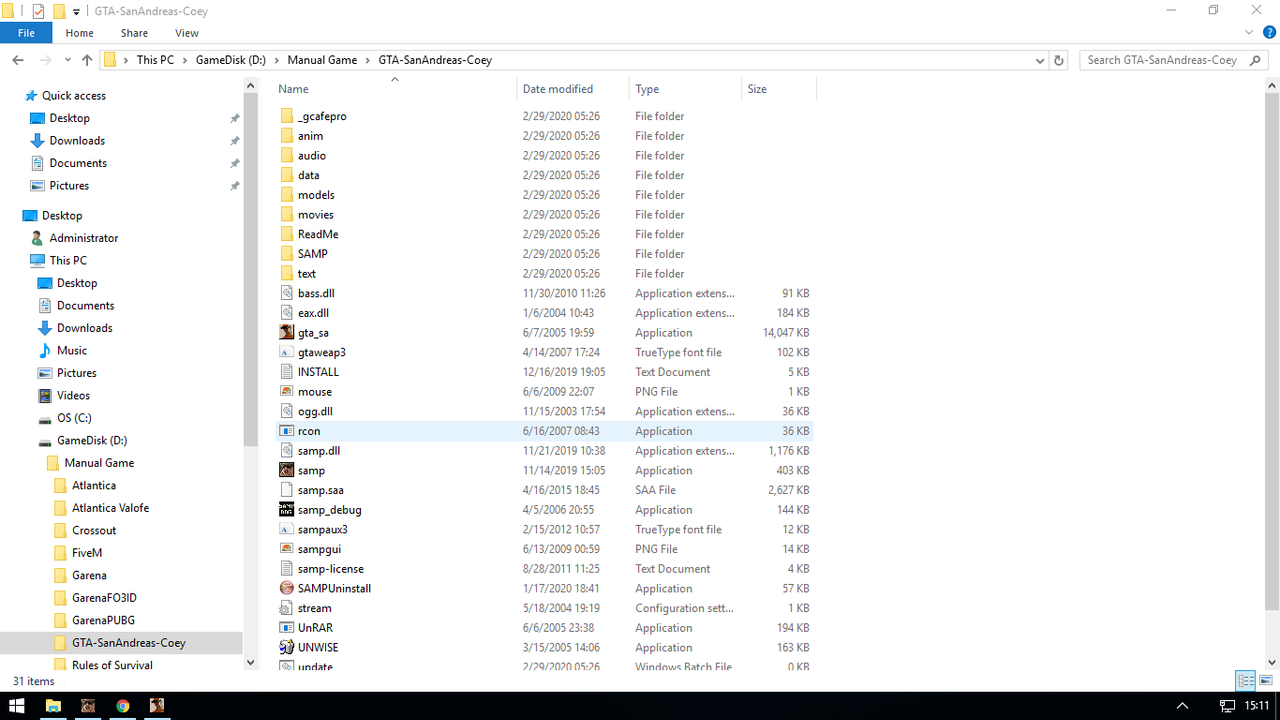Viewport: 1280px width, 720px height.
Task: Select the UnRAR application icon
Action: point(287,628)
